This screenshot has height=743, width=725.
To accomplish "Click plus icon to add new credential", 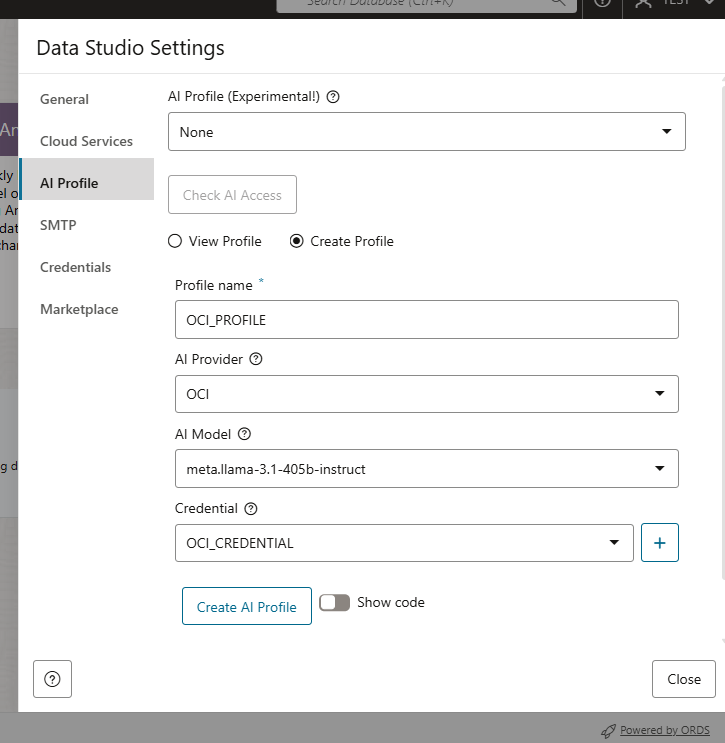I will click(x=660, y=543).
